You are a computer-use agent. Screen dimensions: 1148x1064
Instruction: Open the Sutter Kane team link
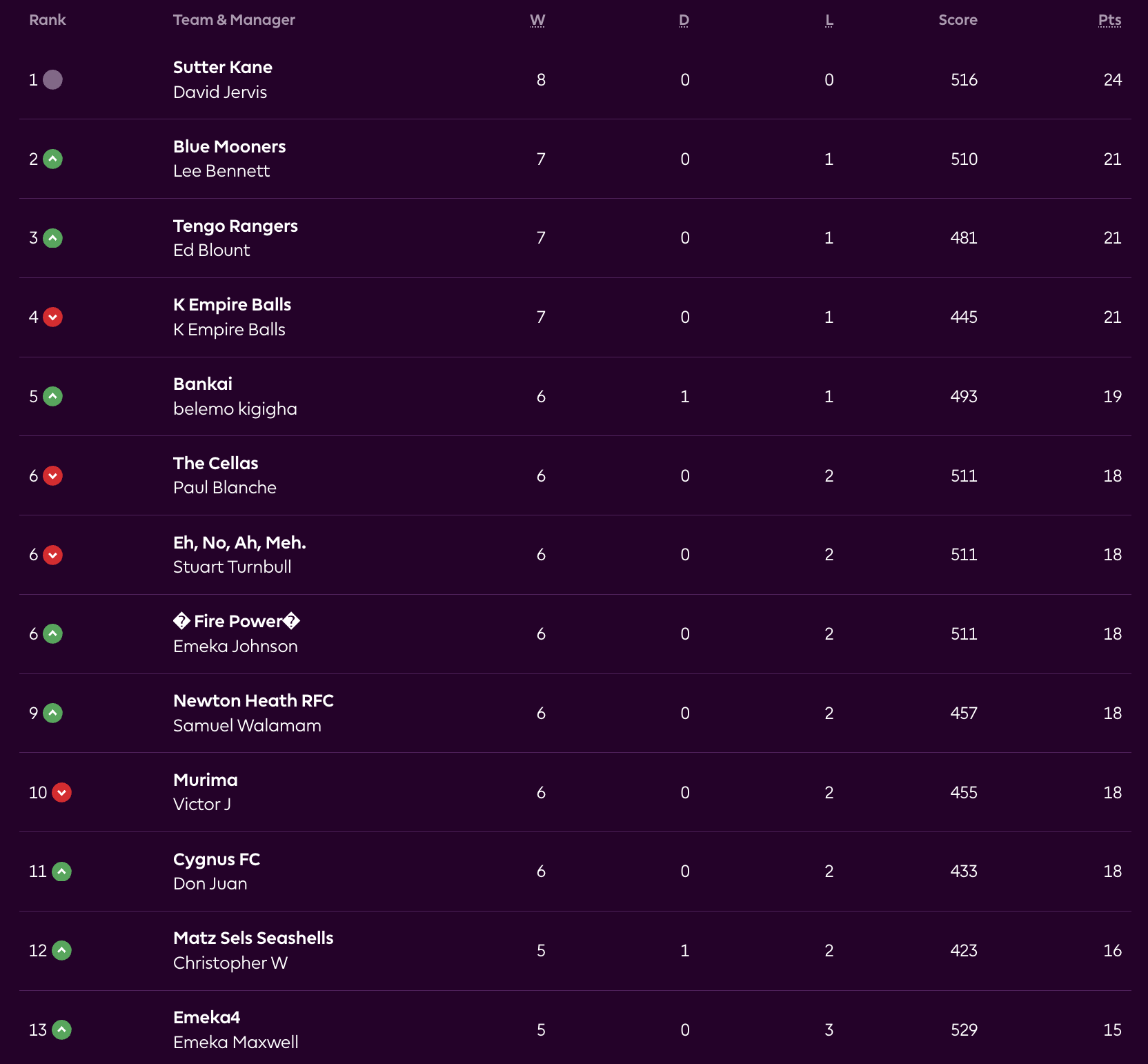tap(222, 68)
